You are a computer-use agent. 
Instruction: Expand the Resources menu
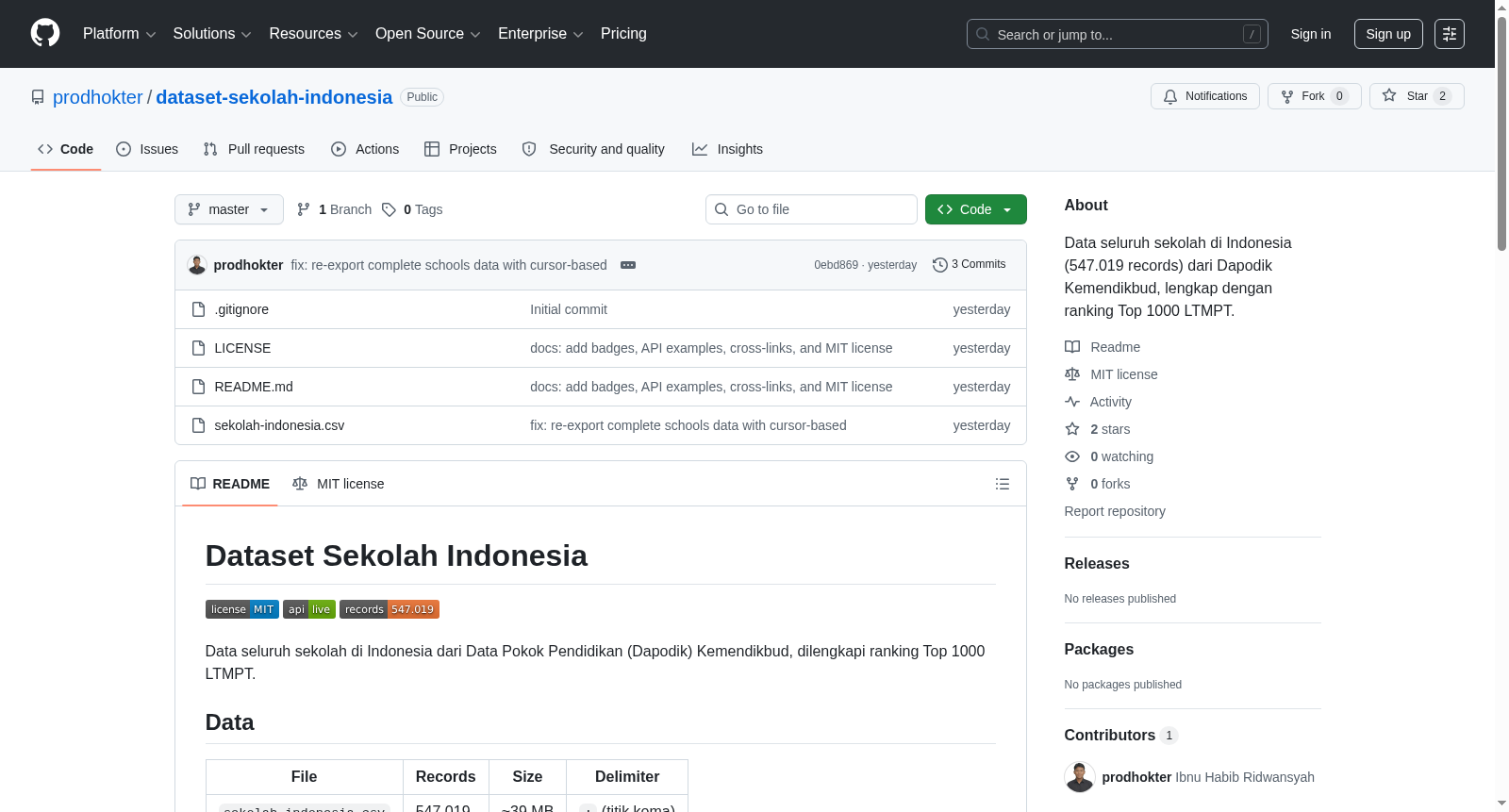(313, 34)
